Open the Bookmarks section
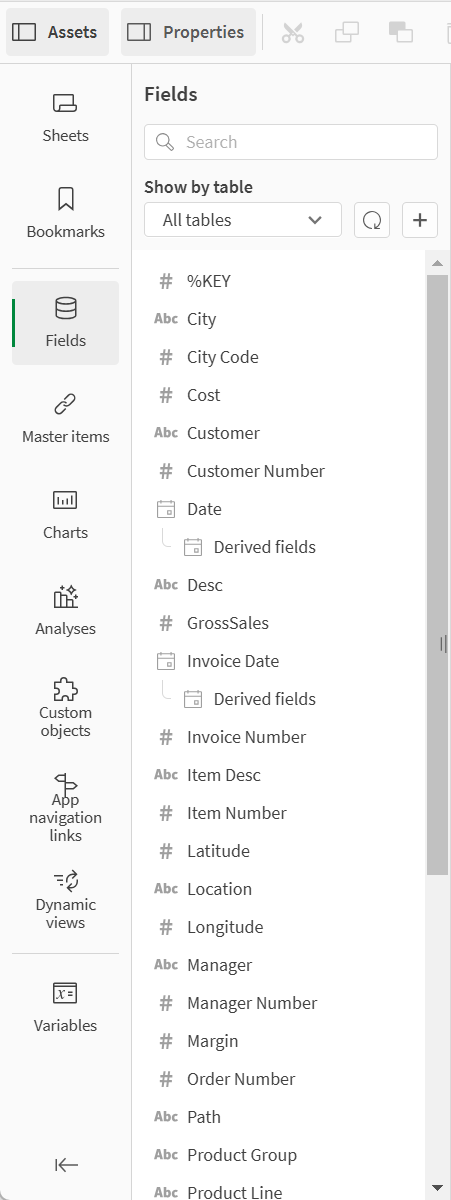 click(65, 213)
